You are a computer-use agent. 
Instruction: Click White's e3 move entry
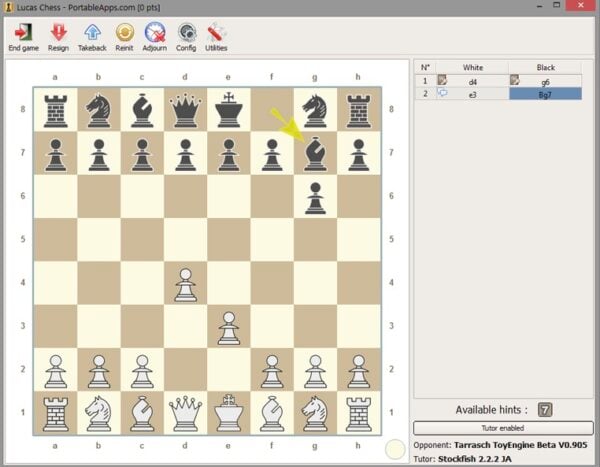pyautogui.click(x=471, y=94)
